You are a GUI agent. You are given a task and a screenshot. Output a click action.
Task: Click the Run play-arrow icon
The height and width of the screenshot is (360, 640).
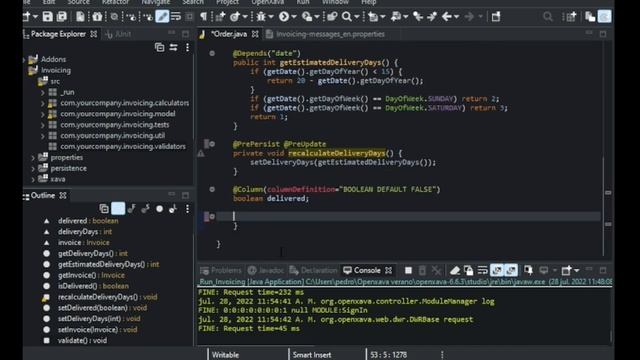[284, 17]
